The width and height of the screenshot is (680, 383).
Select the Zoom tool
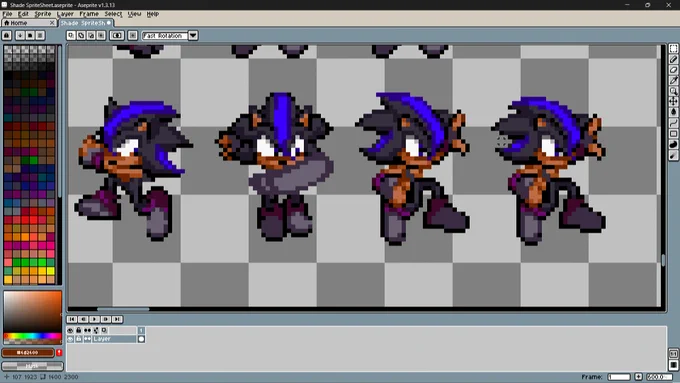[x=673, y=91]
